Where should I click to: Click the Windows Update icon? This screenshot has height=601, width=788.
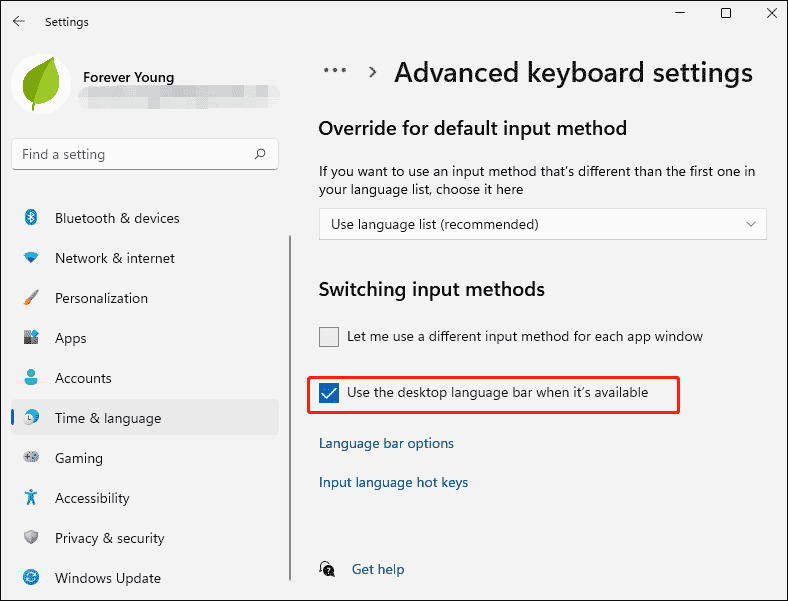tap(31, 578)
